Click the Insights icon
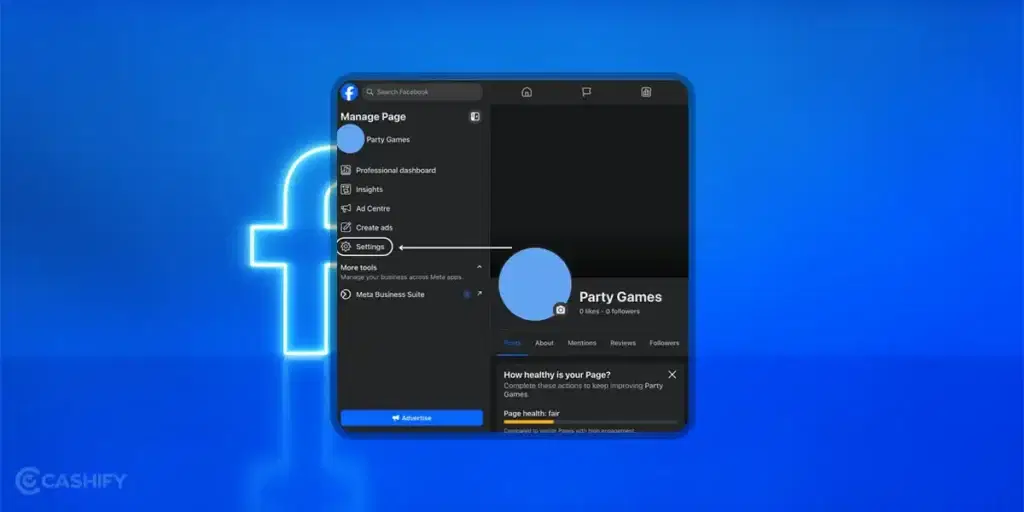This screenshot has width=1024, height=512. pyautogui.click(x=345, y=189)
